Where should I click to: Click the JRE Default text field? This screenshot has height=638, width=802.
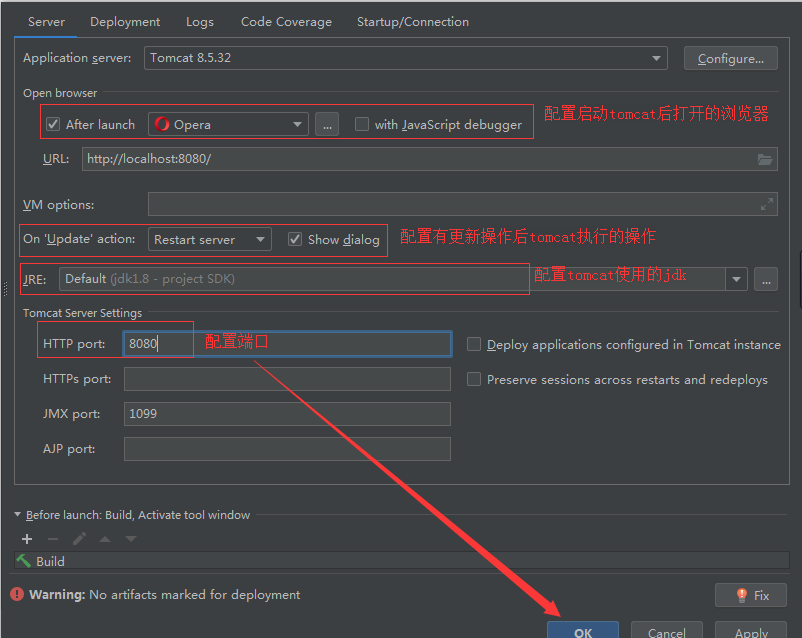click(392, 279)
